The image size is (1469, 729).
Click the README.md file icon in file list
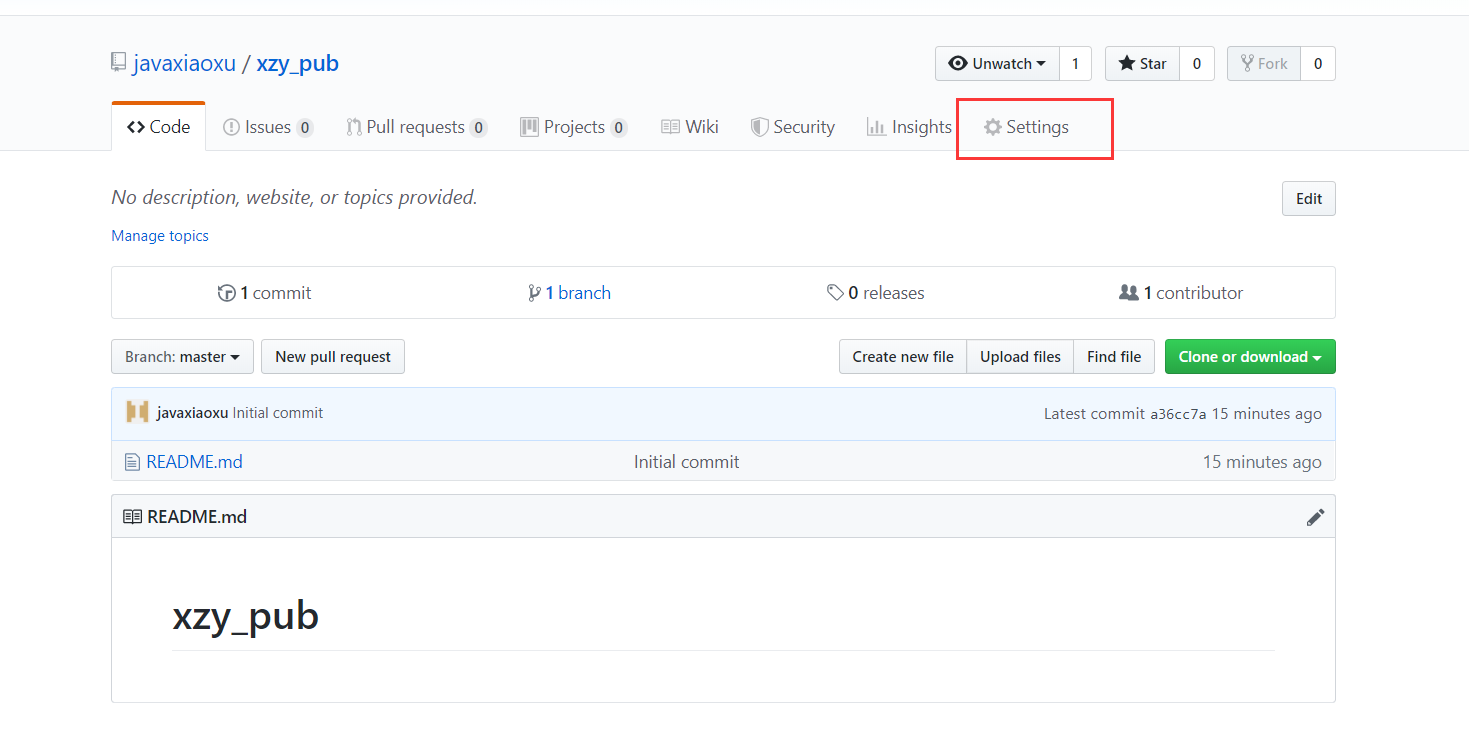(132, 462)
